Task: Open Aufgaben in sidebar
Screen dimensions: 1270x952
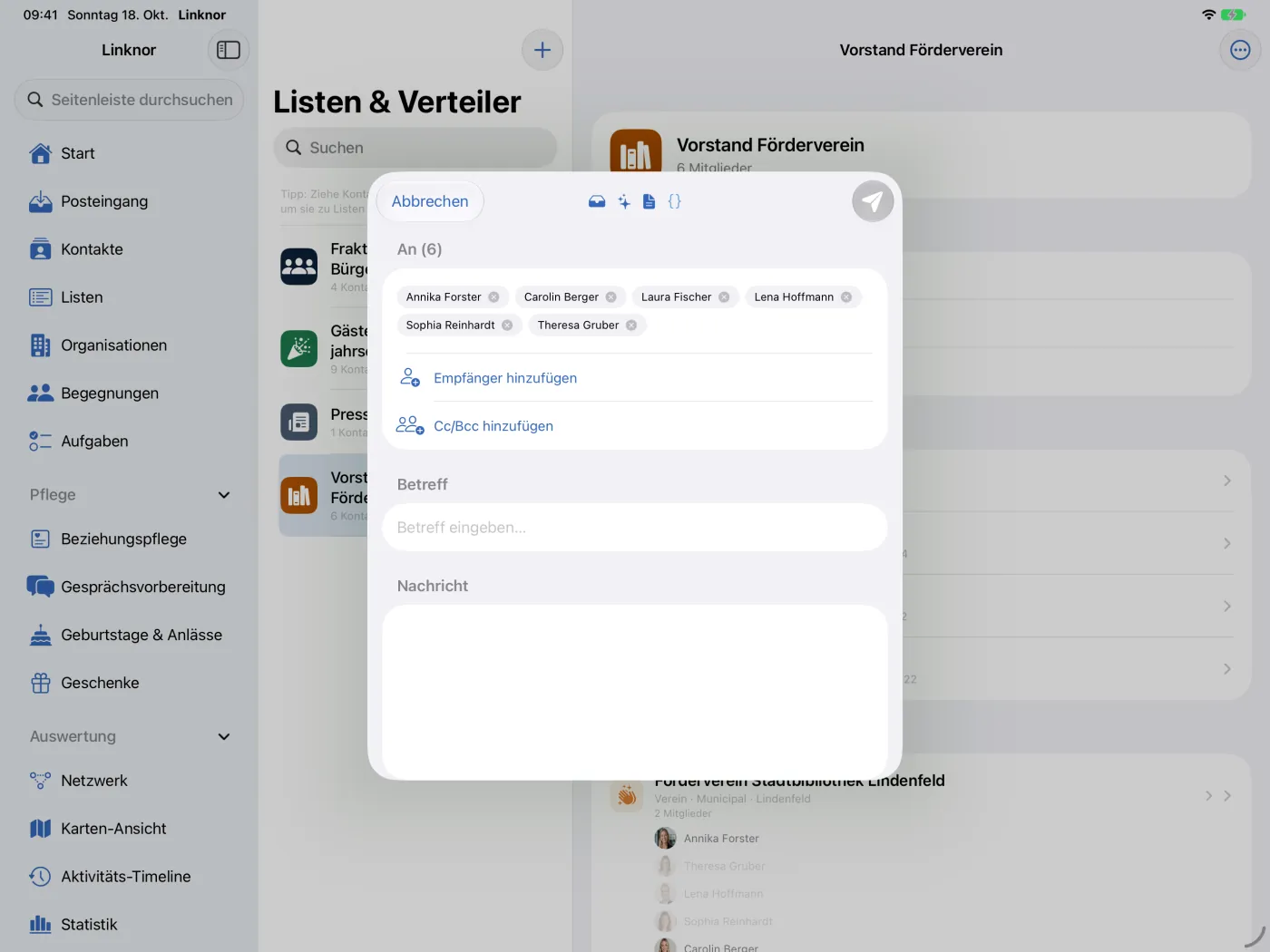Action: coord(129,442)
